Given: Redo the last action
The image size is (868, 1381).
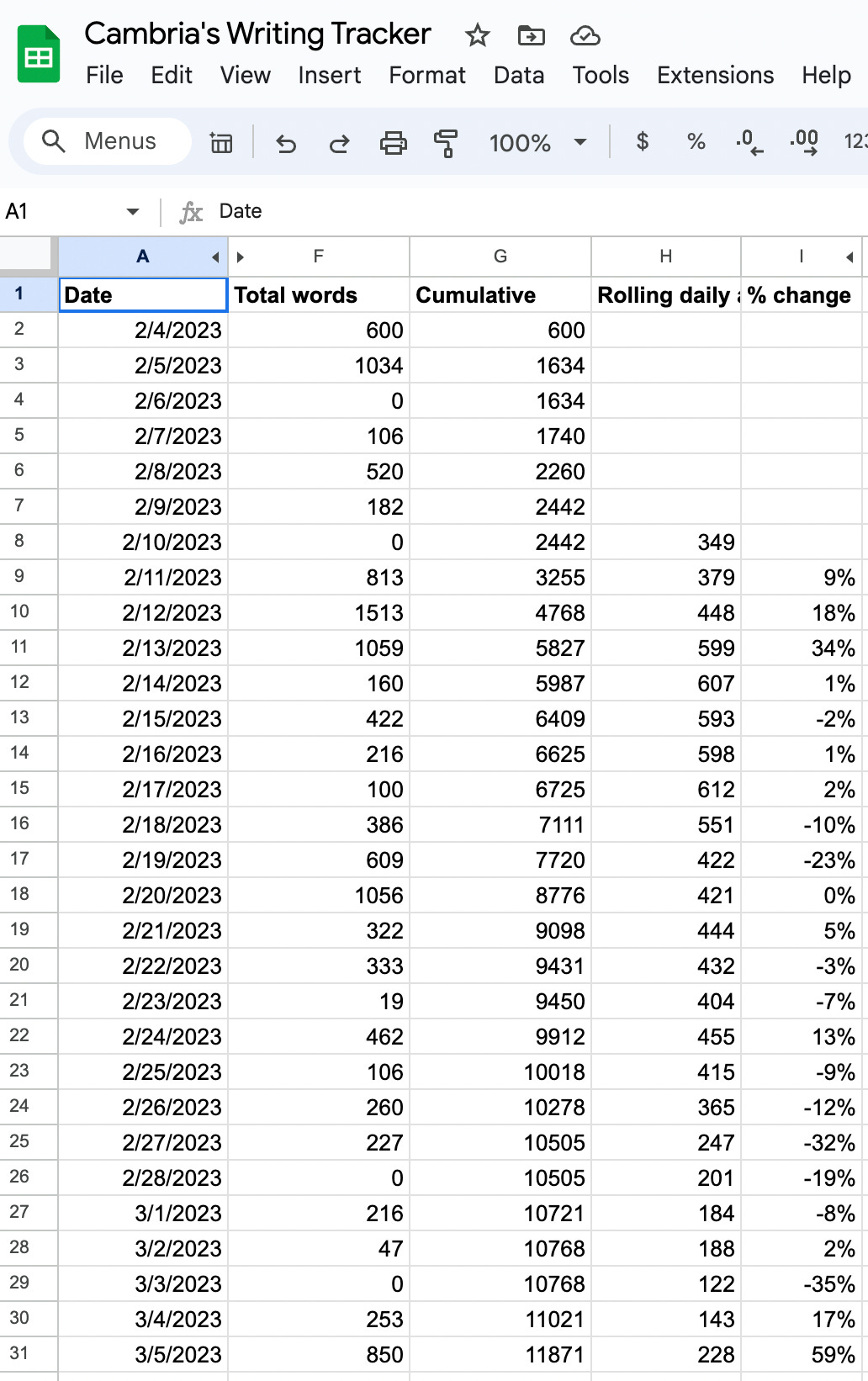Looking at the screenshot, I should 340,143.
